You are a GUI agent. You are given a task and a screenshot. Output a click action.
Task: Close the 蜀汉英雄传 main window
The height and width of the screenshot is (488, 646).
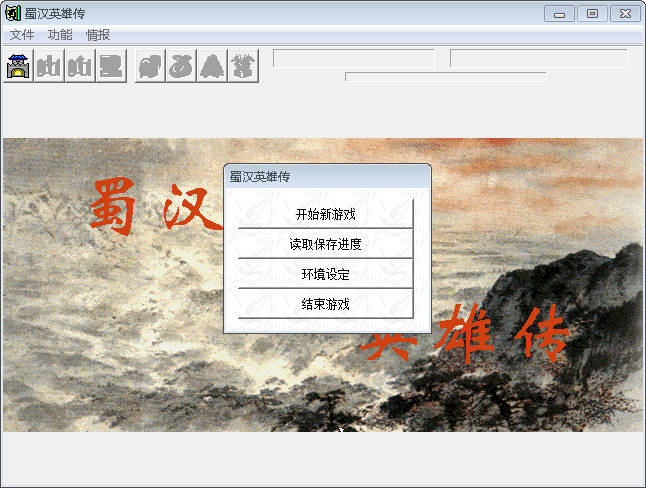tap(625, 14)
